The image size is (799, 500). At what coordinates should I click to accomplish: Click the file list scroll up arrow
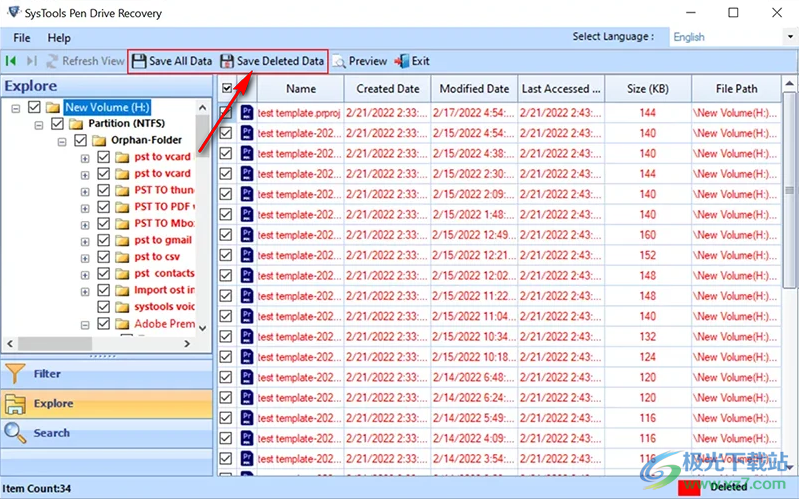pyautogui.click(x=789, y=84)
